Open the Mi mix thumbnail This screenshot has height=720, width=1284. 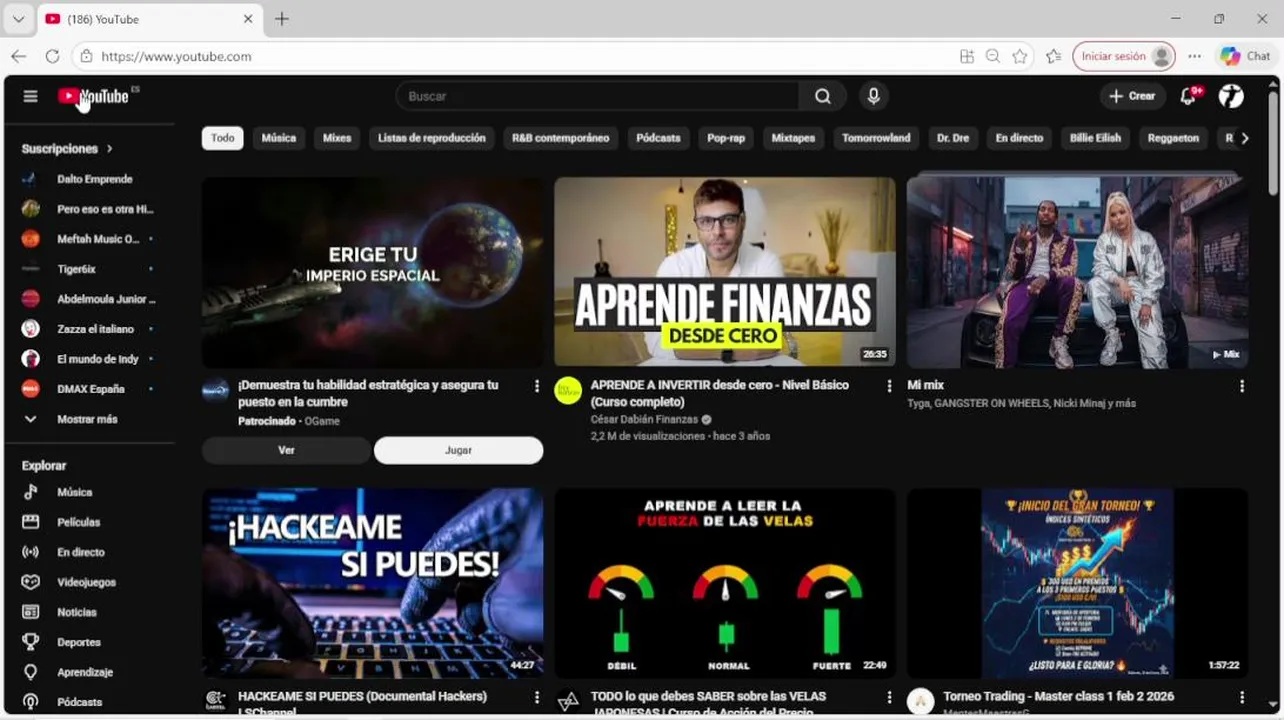click(1077, 272)
